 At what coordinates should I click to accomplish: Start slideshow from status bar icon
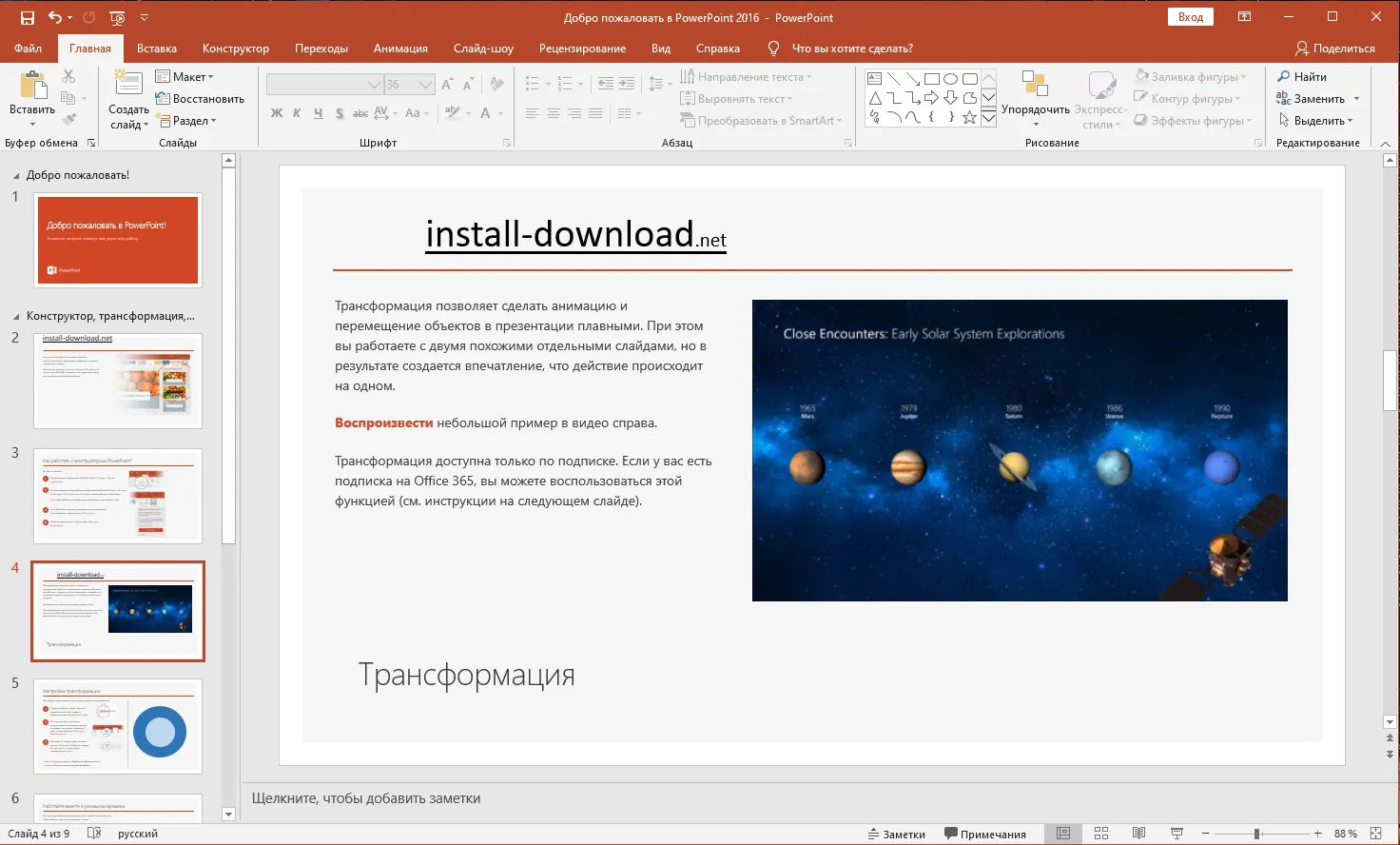1176,834
